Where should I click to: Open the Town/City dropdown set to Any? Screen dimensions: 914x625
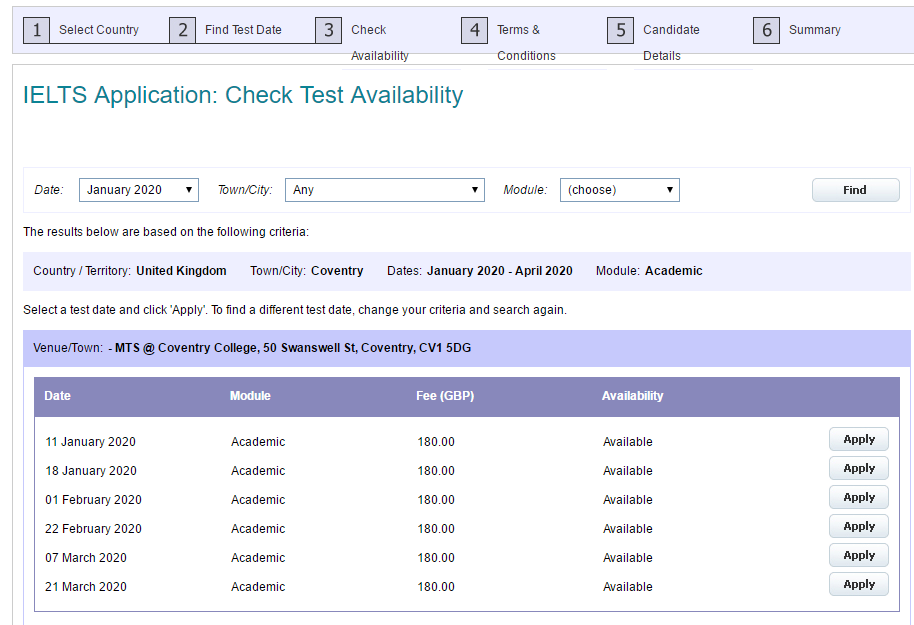pyautogui.click(x=385, y=190)
